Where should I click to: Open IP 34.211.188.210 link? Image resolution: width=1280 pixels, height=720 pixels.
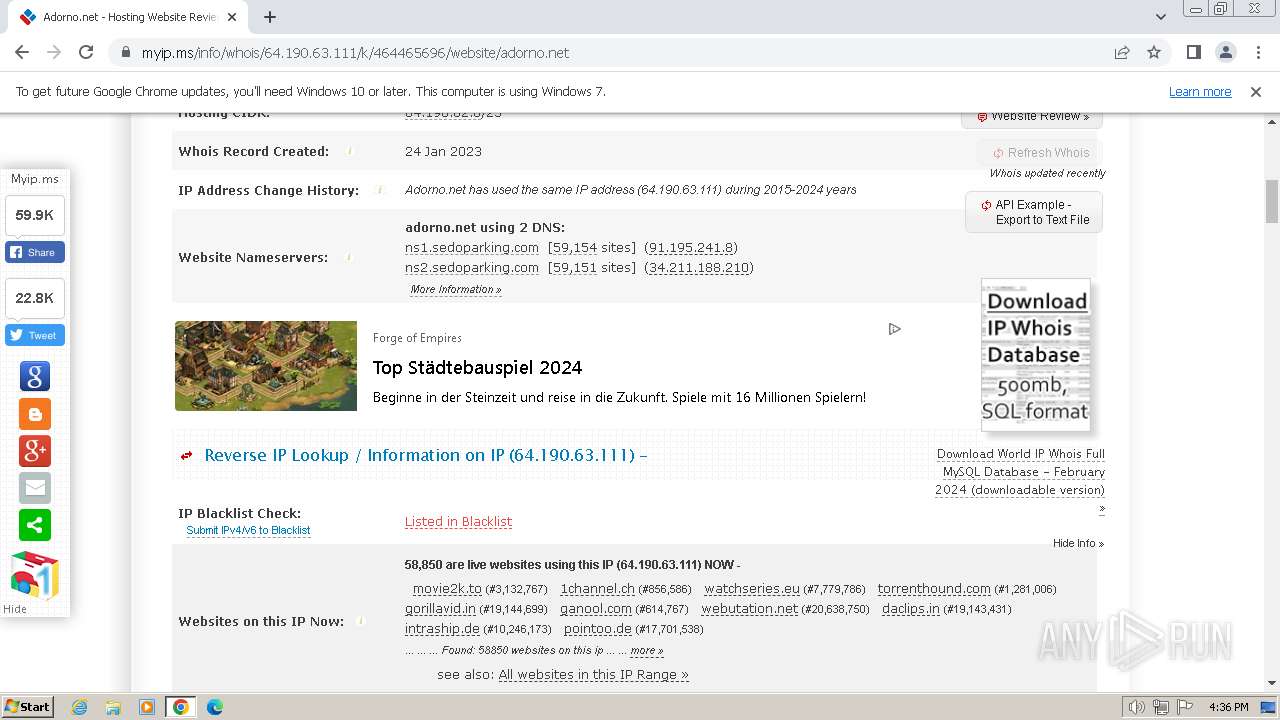pos(698,268)
